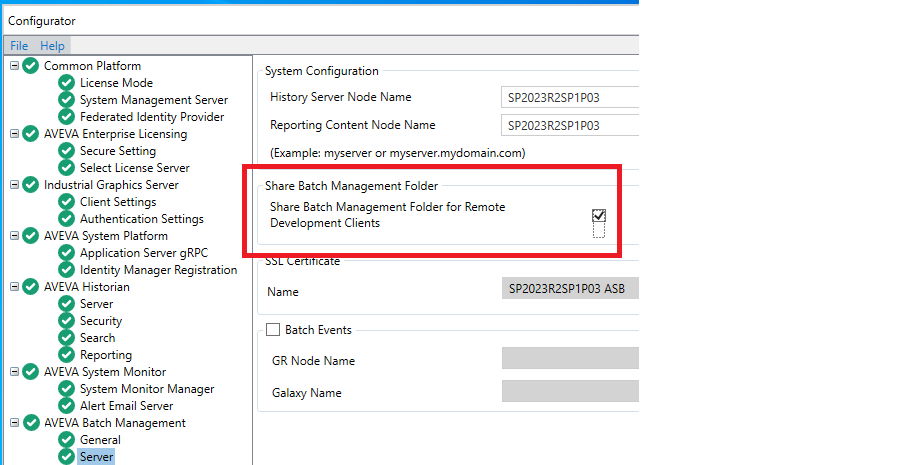
Task: Click check icon beside AVEVA System Monitor
Action: (31, 372)
